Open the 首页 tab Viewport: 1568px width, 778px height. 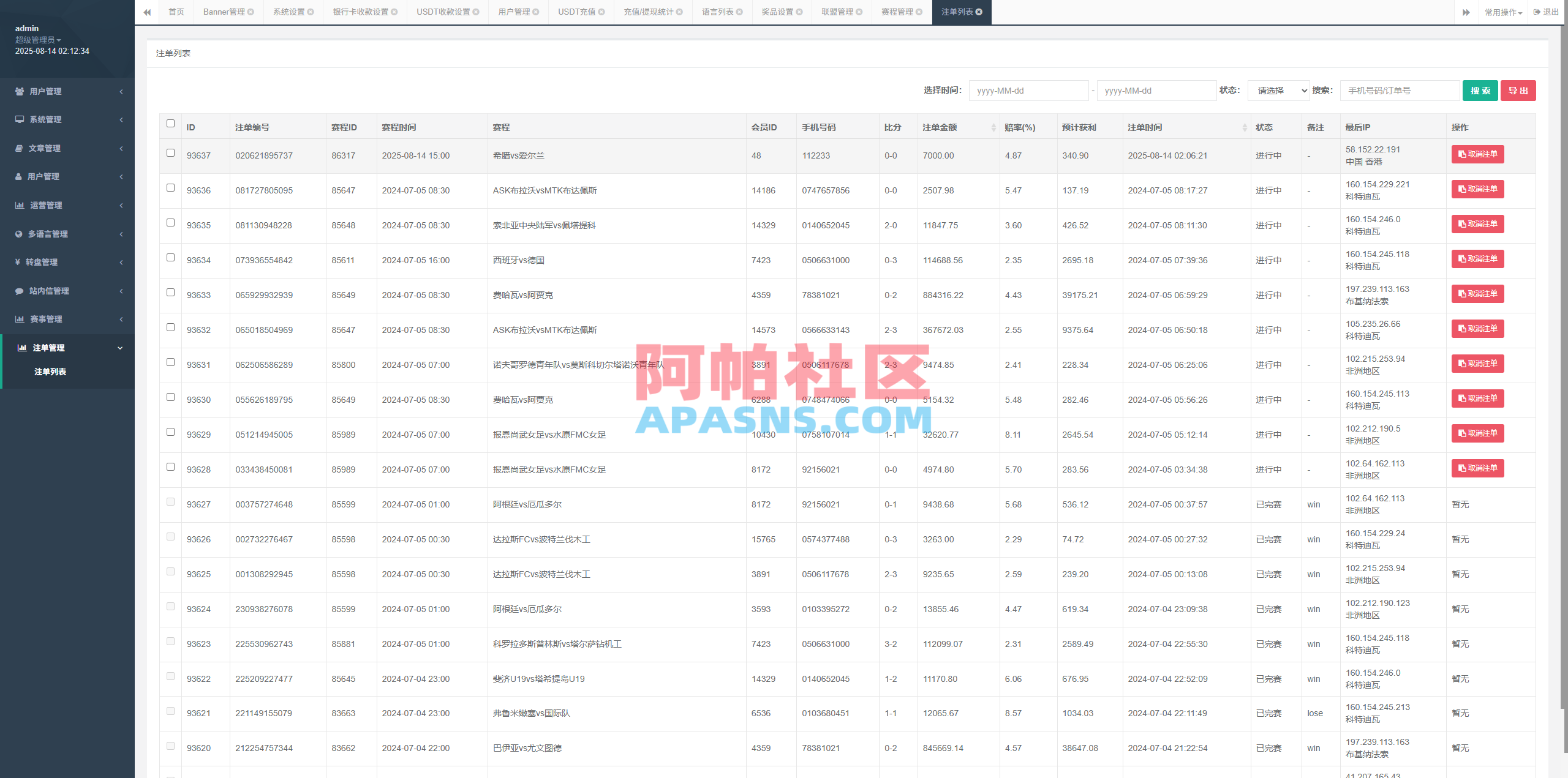(x=176, y=12)
